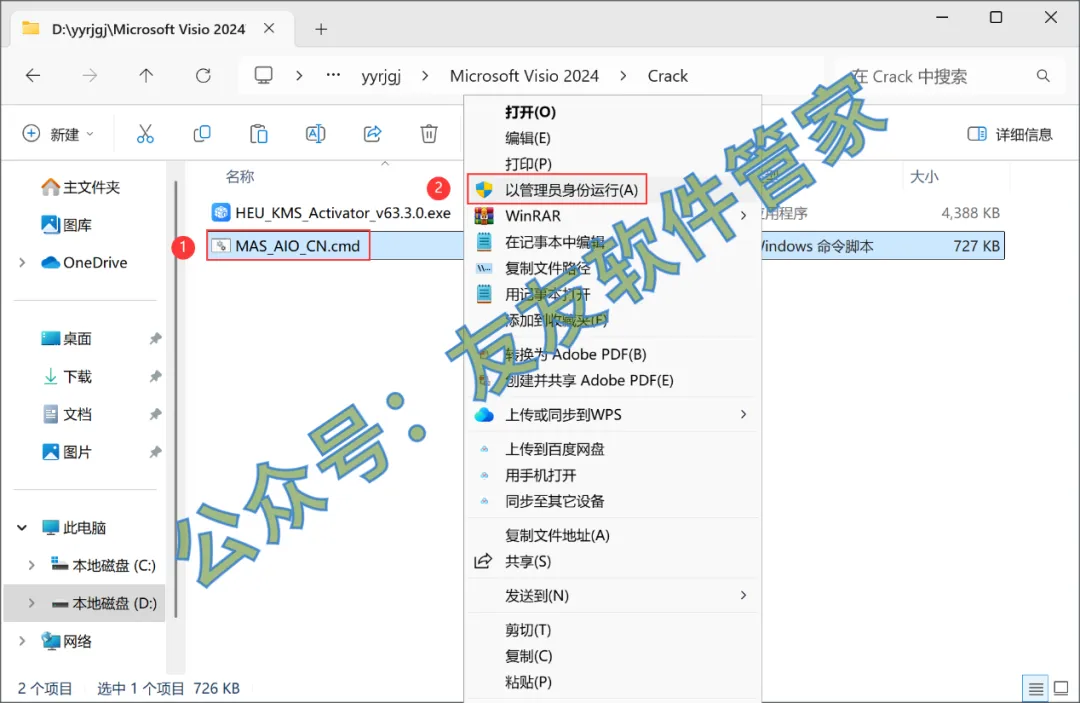Image resolution: width=1080 pixels, height=703 pixels.
Task: Open 图库 in navigation pane
Action: 67,224
